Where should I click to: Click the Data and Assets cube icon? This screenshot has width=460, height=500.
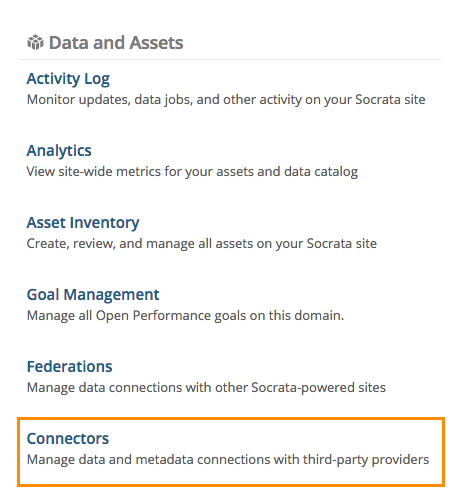point(35,43)
